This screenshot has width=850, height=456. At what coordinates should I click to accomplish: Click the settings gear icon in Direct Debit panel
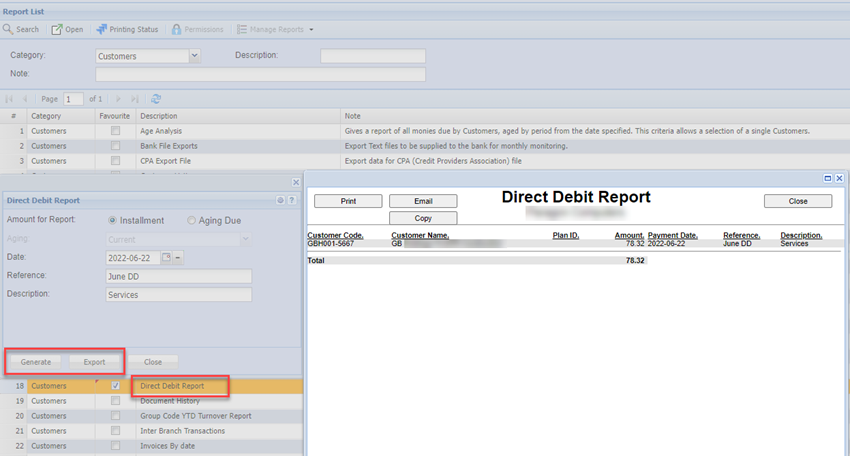click(x=281, y=200)
